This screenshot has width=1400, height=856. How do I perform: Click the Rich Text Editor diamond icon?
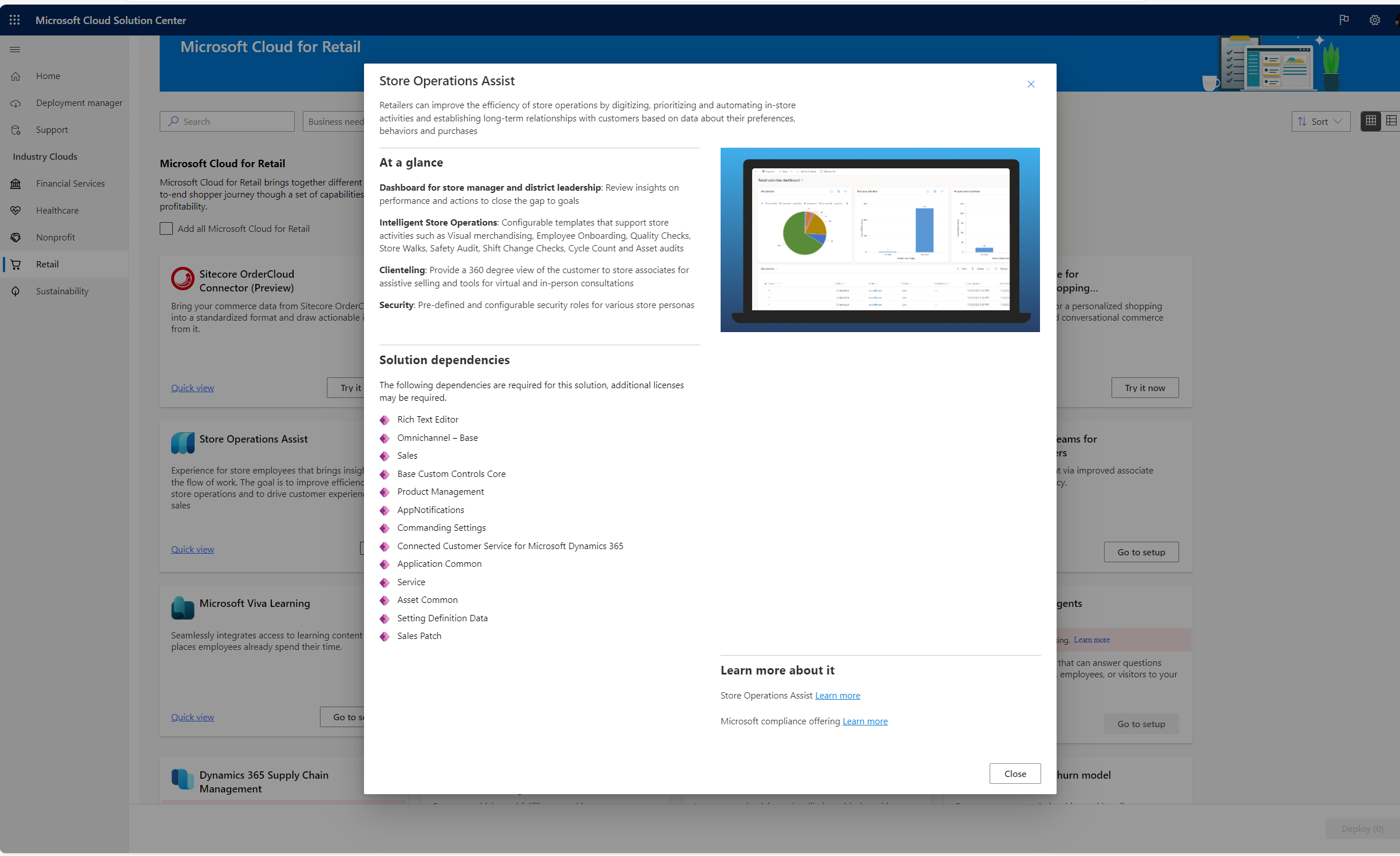coord(385,420)
